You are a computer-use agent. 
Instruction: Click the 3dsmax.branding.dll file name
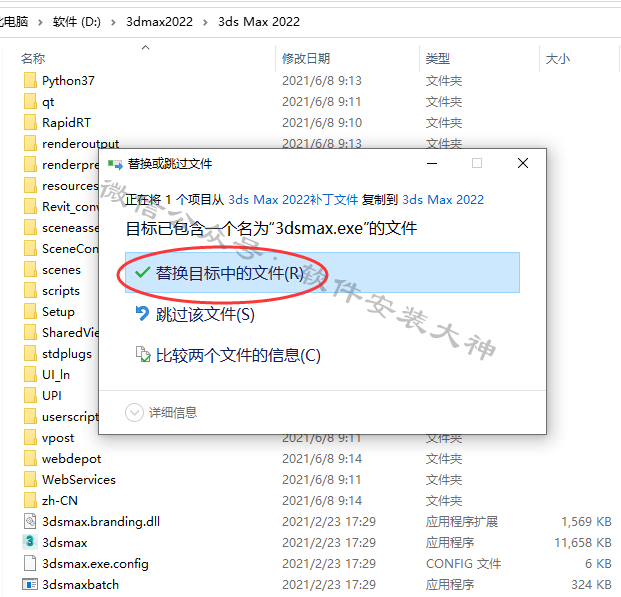101,521
